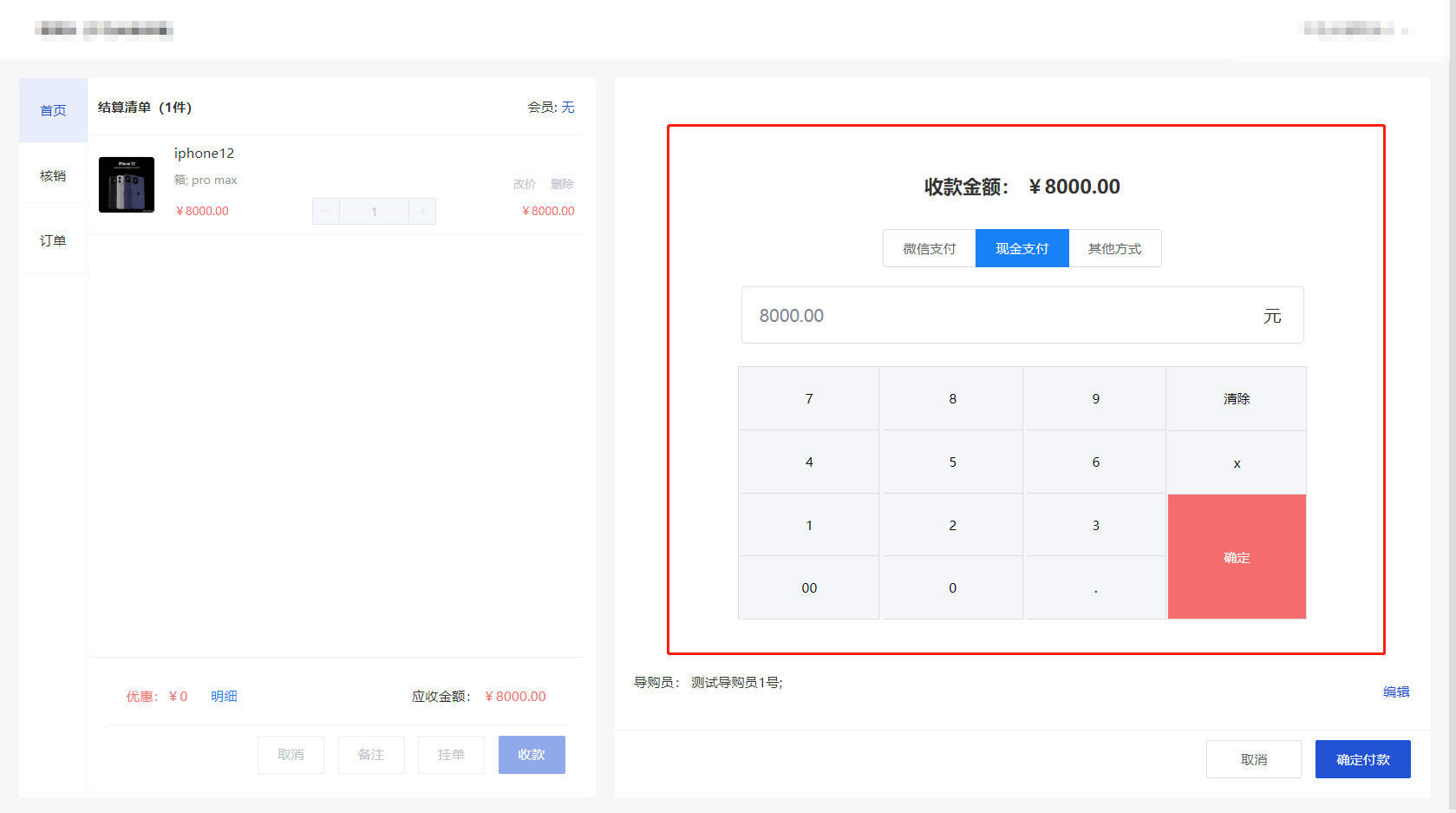
Task: Open the 核销 sidebar tab
Action: point(53,176)
